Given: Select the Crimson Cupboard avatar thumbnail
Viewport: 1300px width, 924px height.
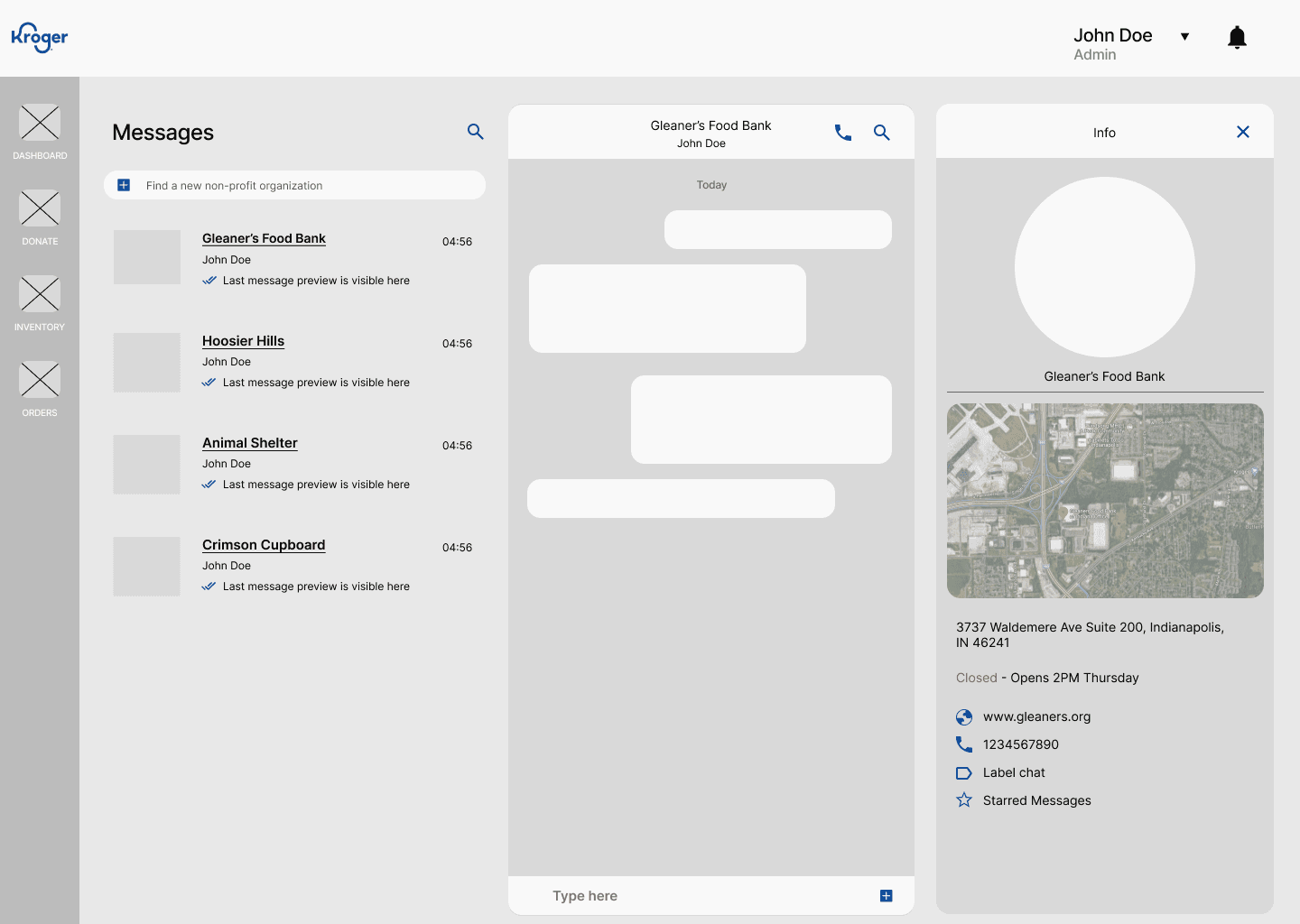Looking at the screenshot, I should click(x=147, y=567).
